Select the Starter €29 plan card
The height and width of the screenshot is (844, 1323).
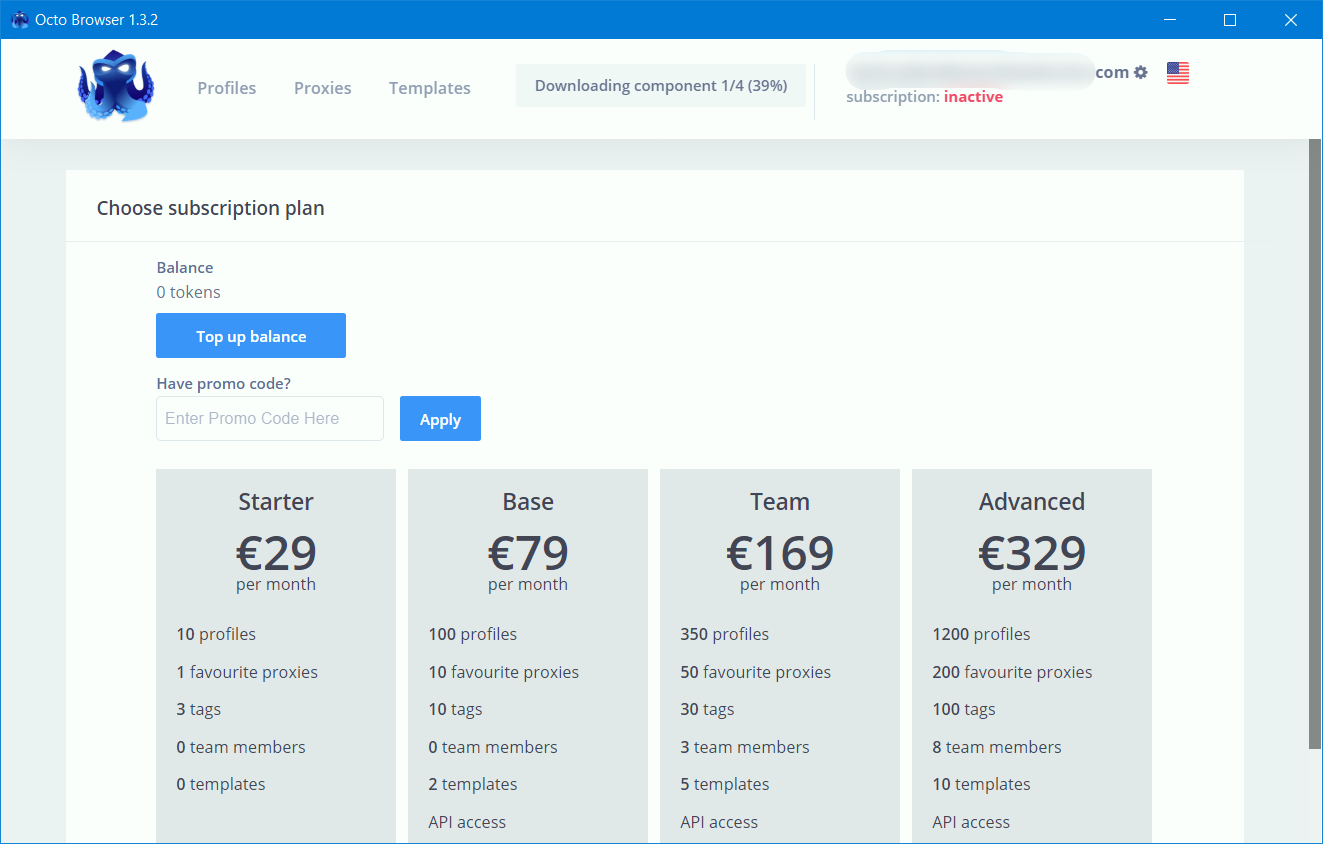276,552
